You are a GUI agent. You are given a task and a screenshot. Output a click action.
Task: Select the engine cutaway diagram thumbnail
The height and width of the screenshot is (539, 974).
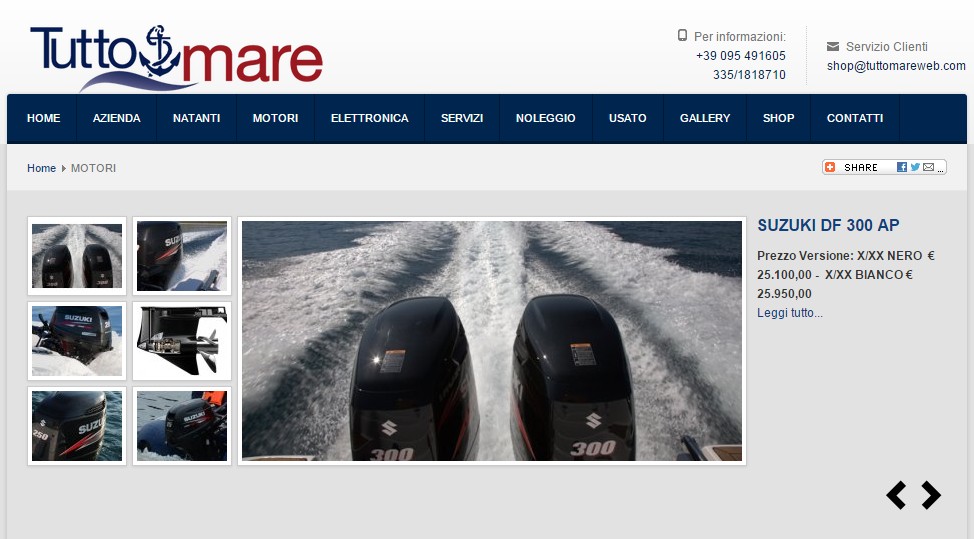182,341
